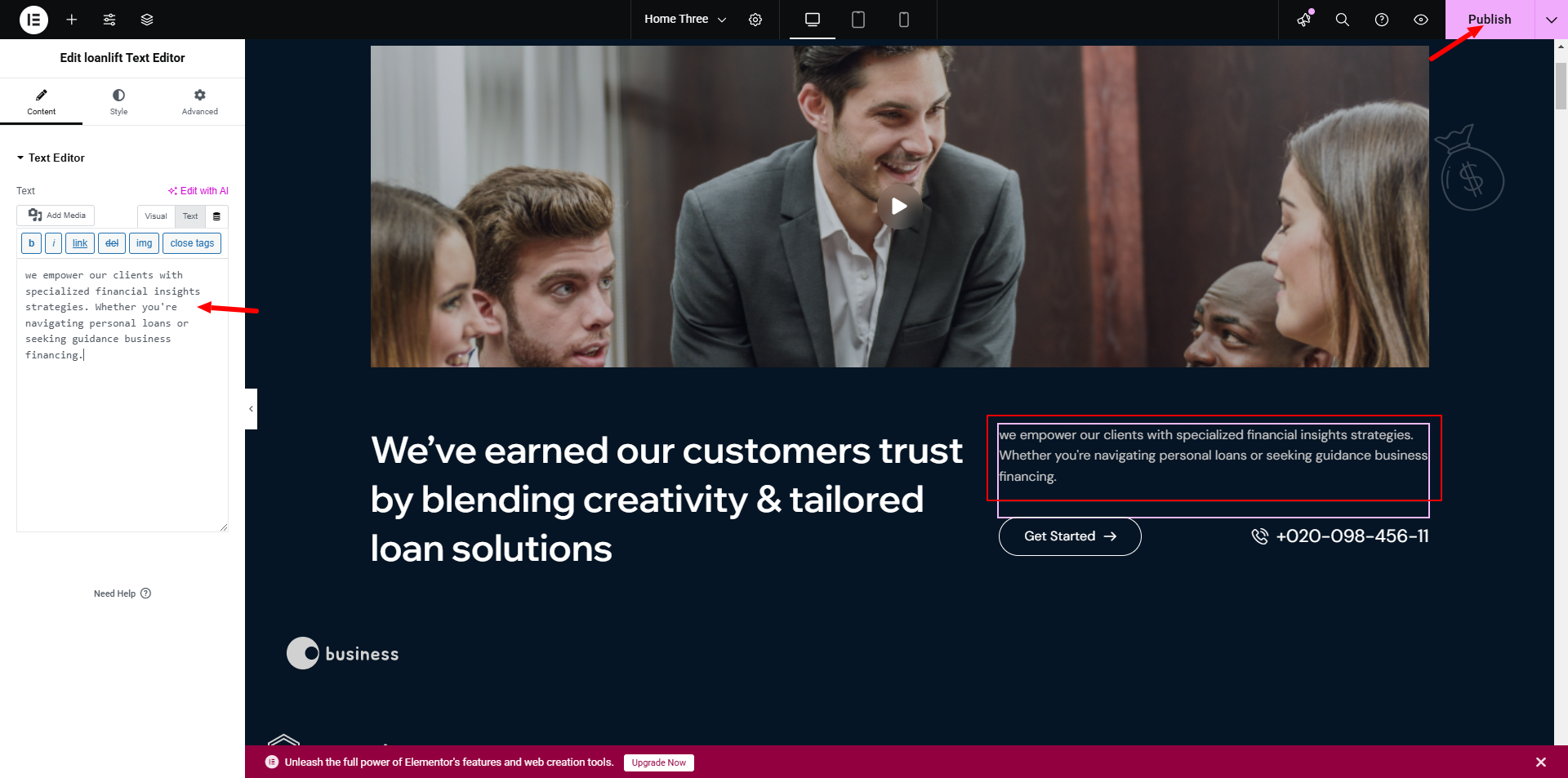Open the Add Element plus icon
This screenshot has height=778, width=1568.
click(72, 20)
